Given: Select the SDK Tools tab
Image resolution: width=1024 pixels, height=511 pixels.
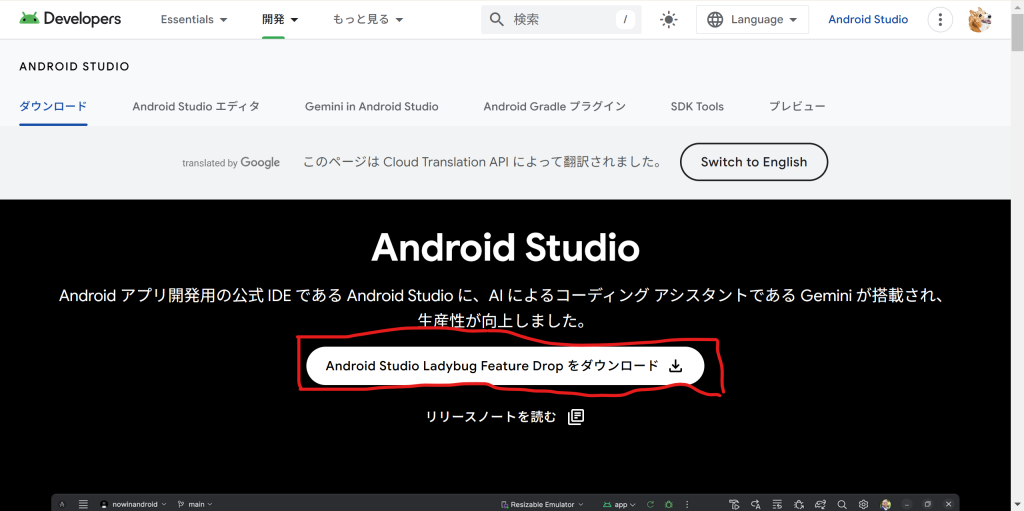Looking at the screenshot, I should (697, 106).
